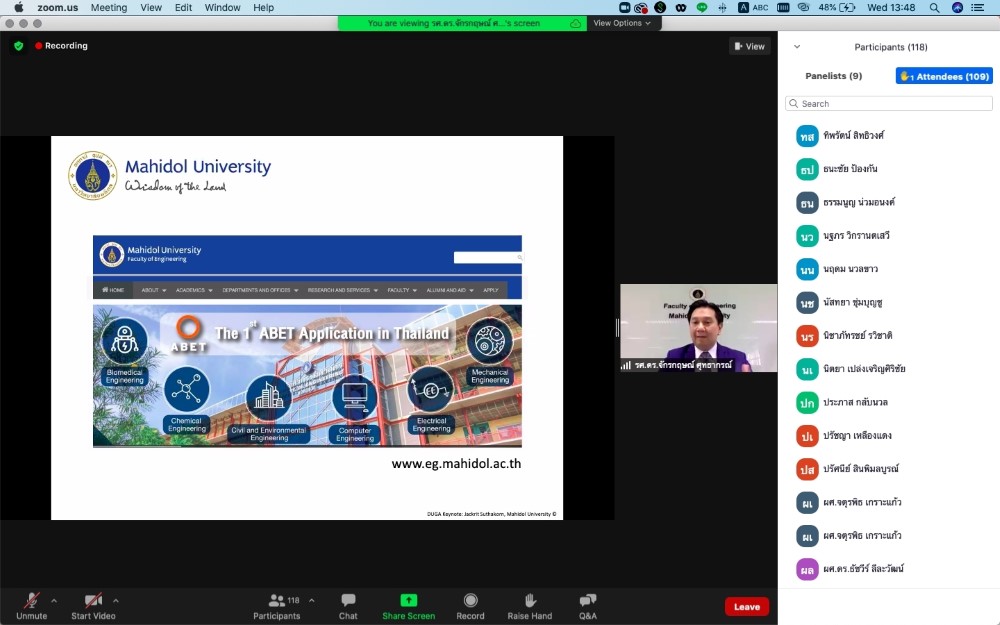Viewport: 1000px width, 625px height.
Task: Click the speaker video thumbnail
Action: (x=698, y=328)
